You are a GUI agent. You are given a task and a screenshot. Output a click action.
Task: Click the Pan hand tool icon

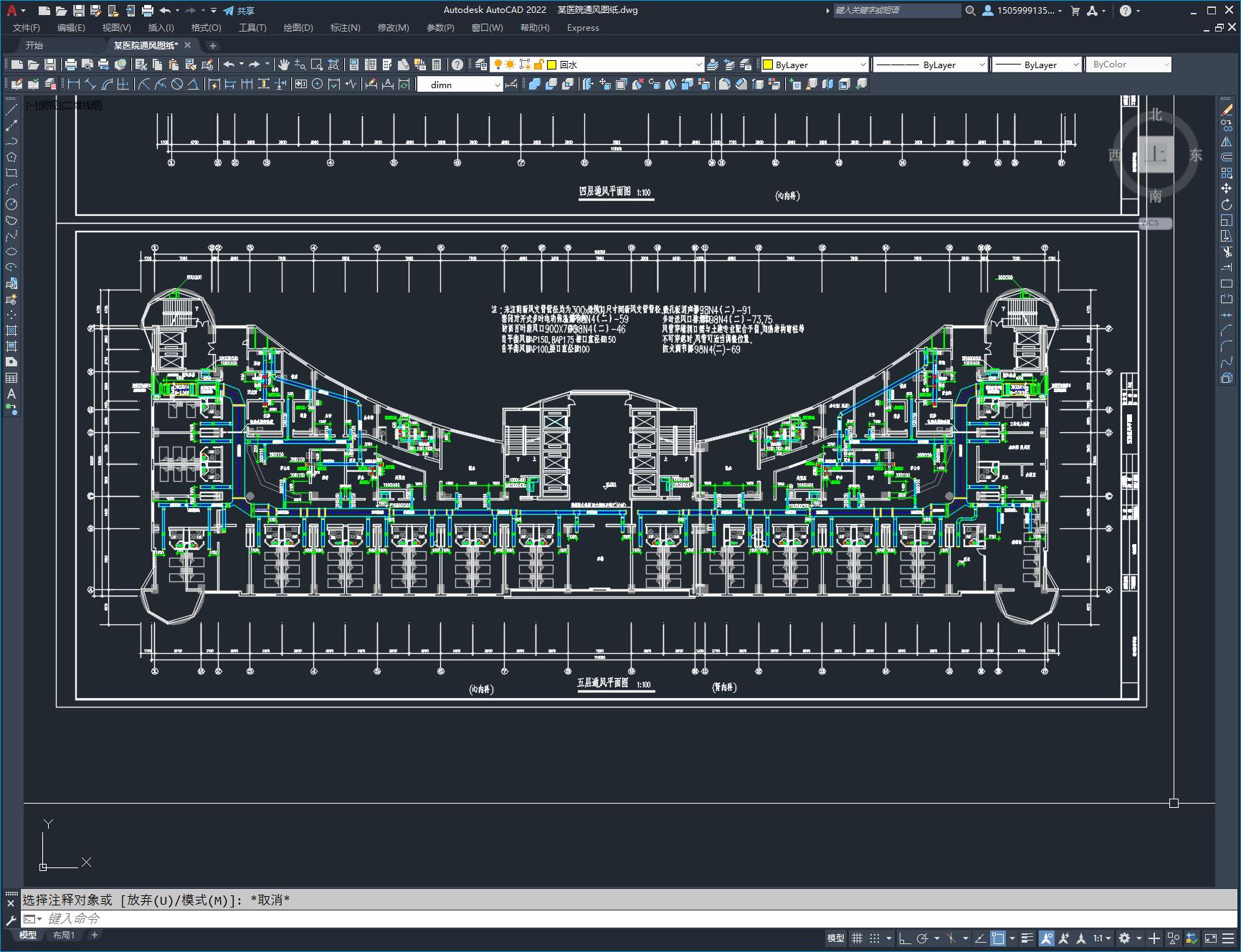click(x=284, y=65)
